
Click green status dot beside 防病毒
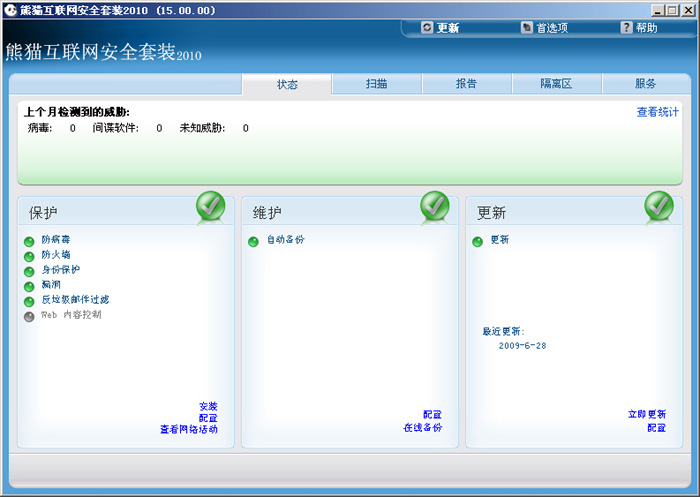[29, 242]
